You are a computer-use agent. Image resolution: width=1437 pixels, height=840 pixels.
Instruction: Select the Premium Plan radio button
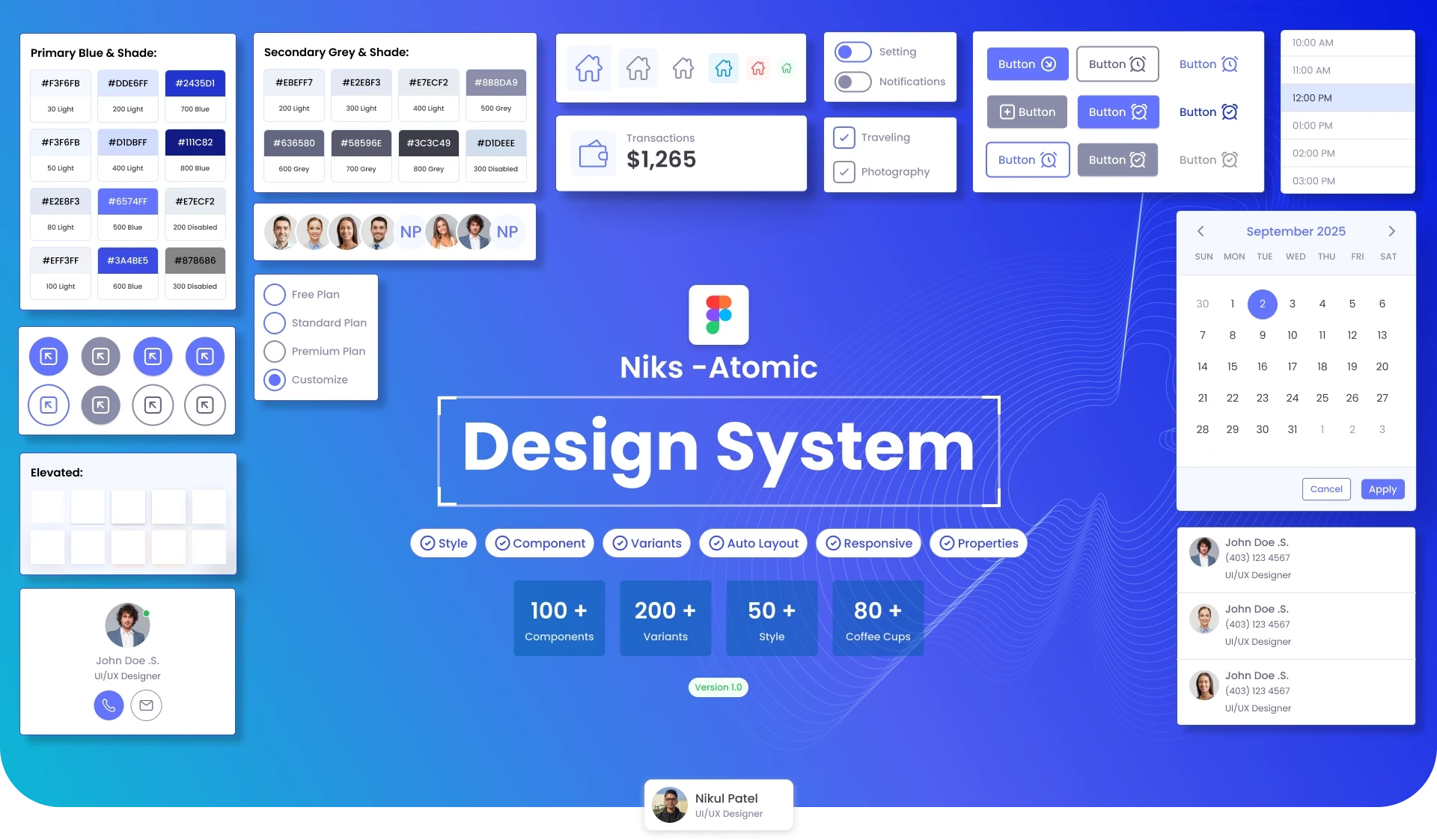[275, 352]
